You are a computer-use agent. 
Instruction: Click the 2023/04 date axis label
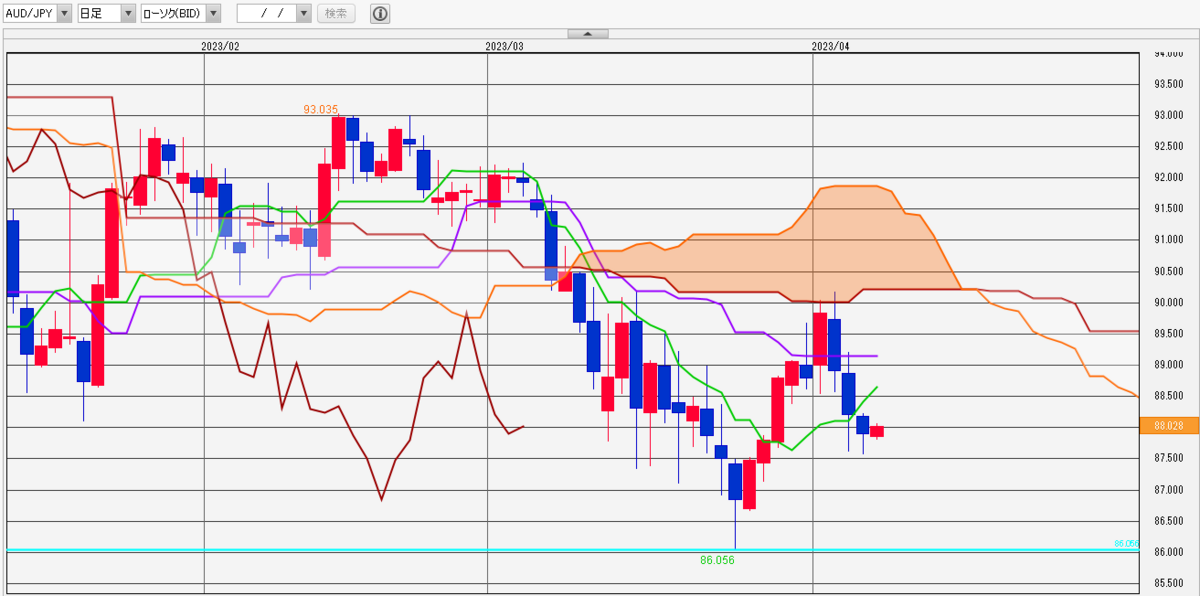tap(830, 46)
